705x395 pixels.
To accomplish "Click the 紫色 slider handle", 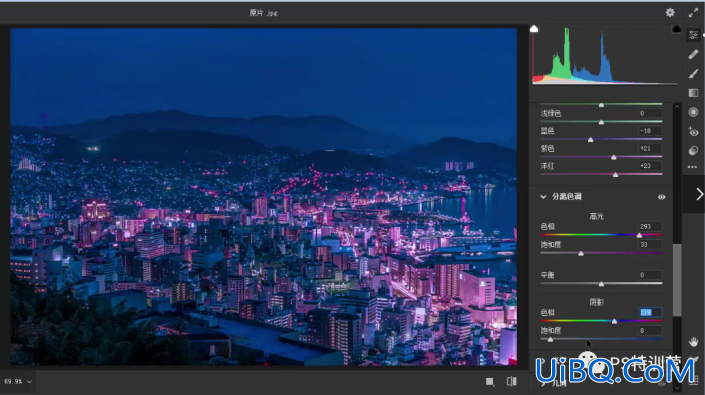I will [614, 157].
